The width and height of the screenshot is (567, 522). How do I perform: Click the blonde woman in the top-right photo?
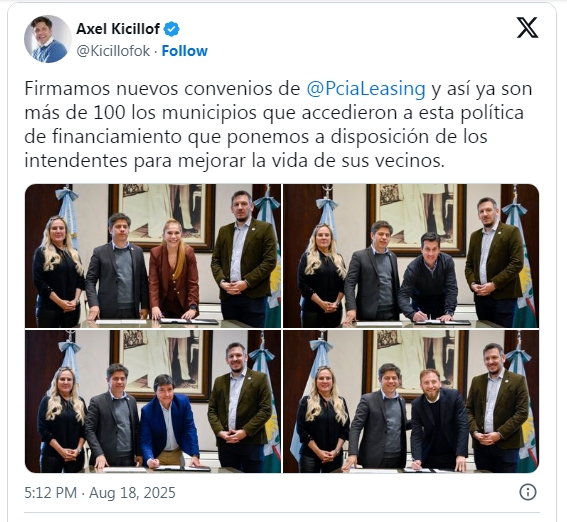pyautogui.click(x=322, y=276)
